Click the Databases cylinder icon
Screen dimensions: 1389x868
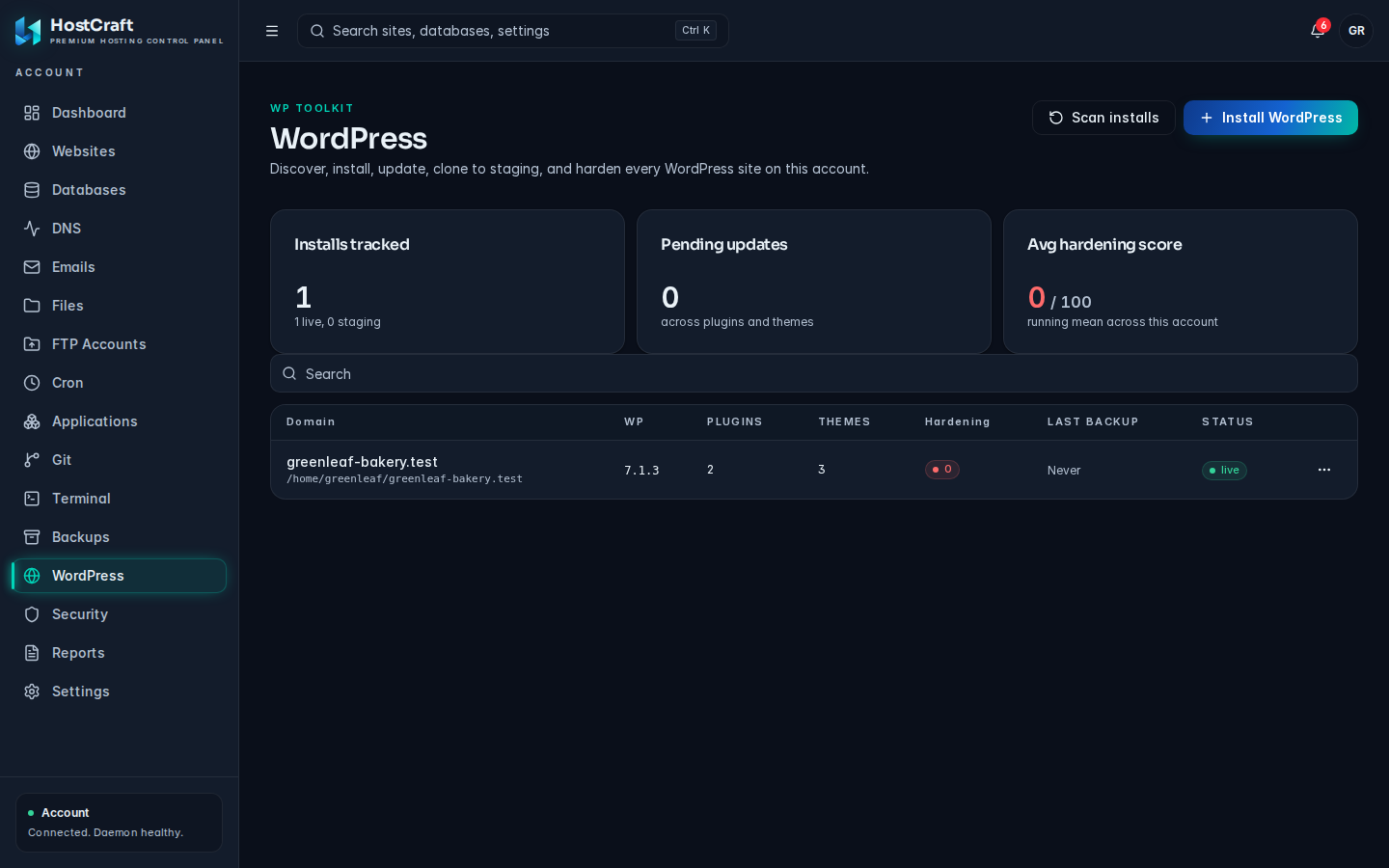click(32, 190)
